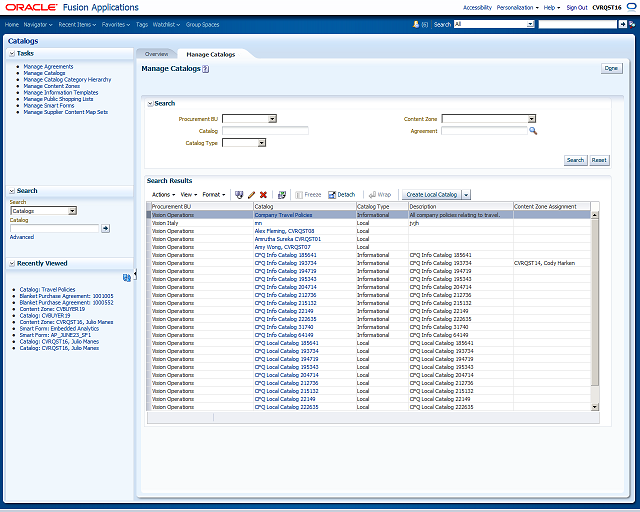Screen dimensions: 640x512
Task: Open the Create Local Catalog arrow dropdown
Action: click(x=466, y=195)
